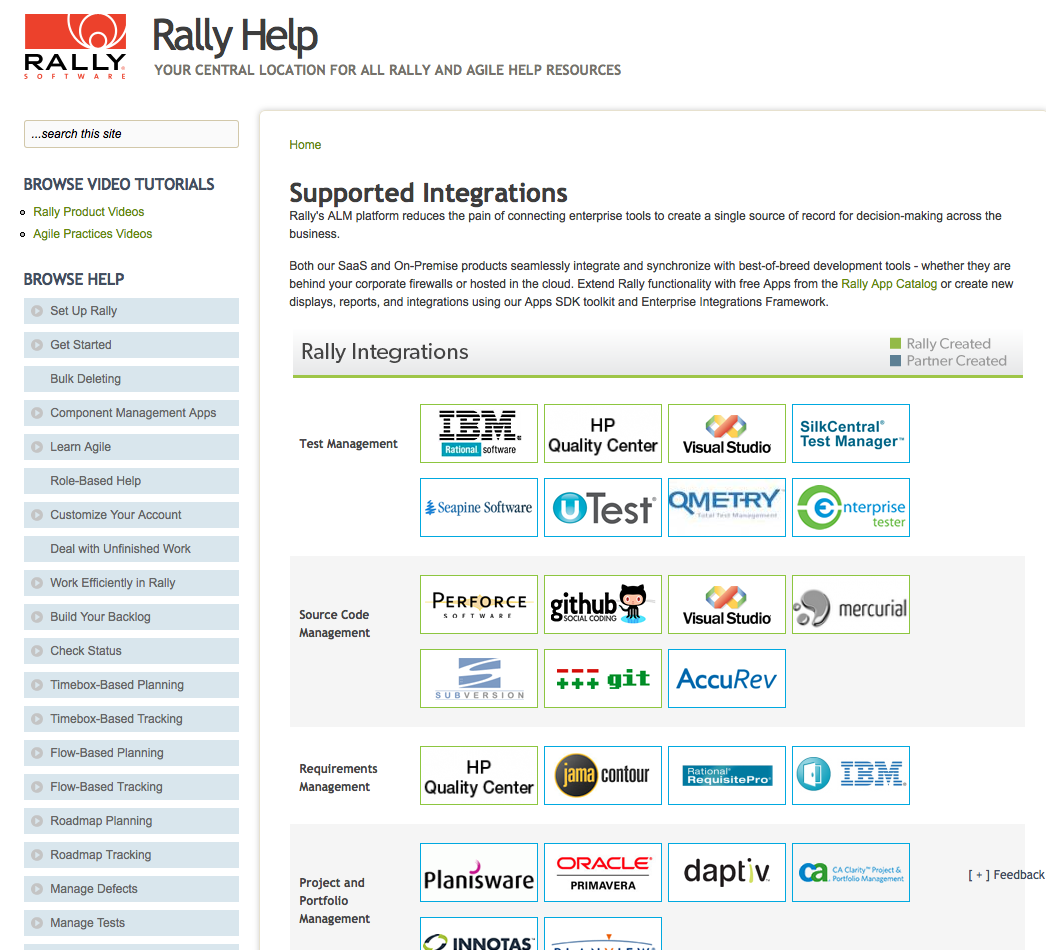Expand Timebox-Based Planning arrow

tap(38, 685)
